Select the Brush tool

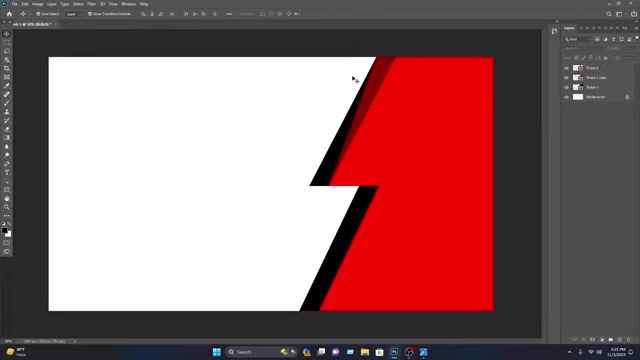click(x=7, y=103)
